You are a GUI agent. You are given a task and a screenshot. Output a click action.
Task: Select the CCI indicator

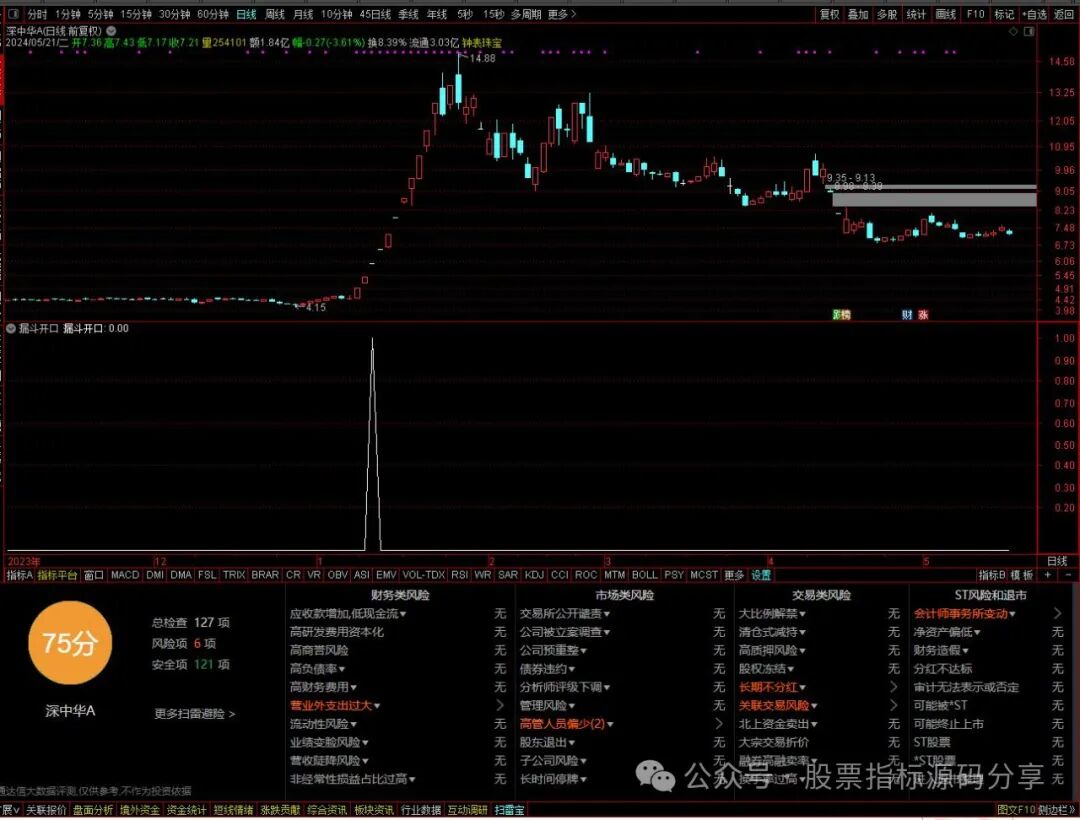560,574
